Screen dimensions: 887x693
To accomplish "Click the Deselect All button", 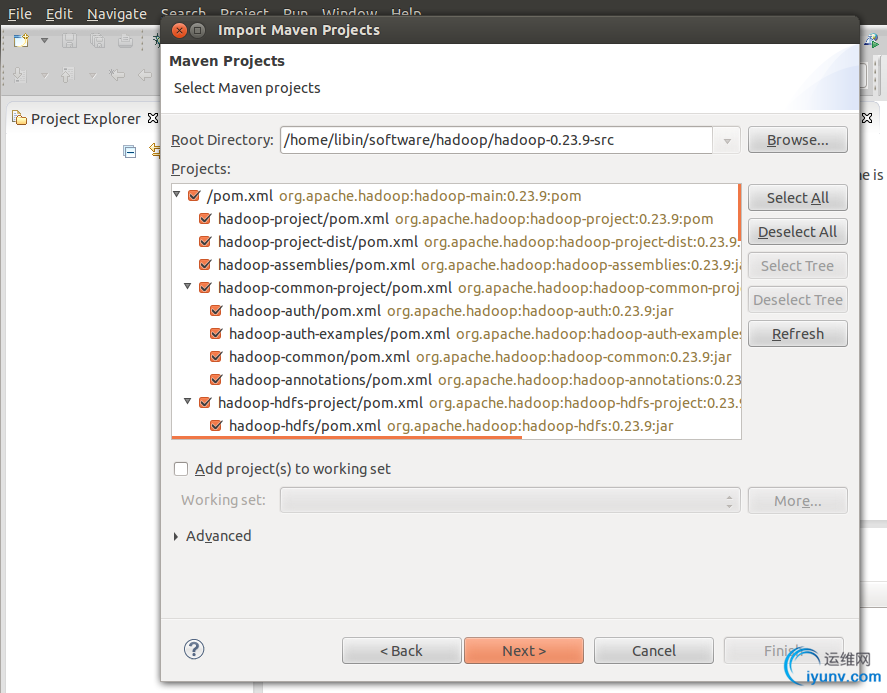I will pyautogui.click(x=798, y=232).
